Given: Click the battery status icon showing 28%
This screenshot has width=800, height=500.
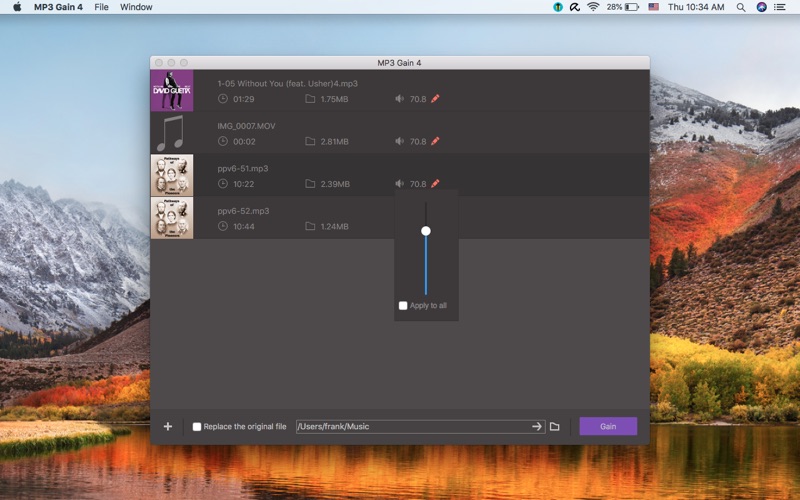Looking at the screenshot, I should pos(632,7).
